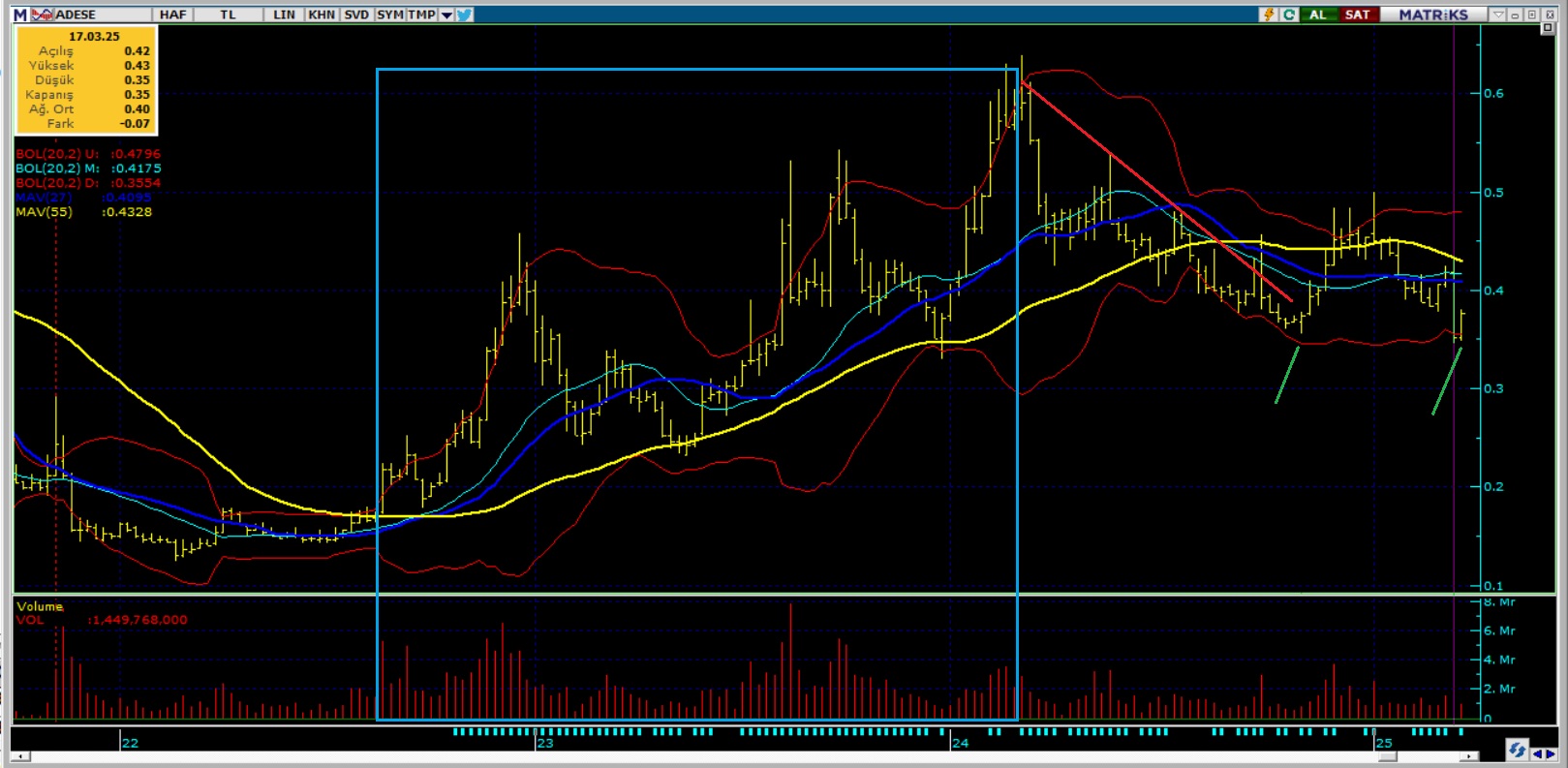
Task: Click the Twitter bird icon
Action: tap(465, 15)
